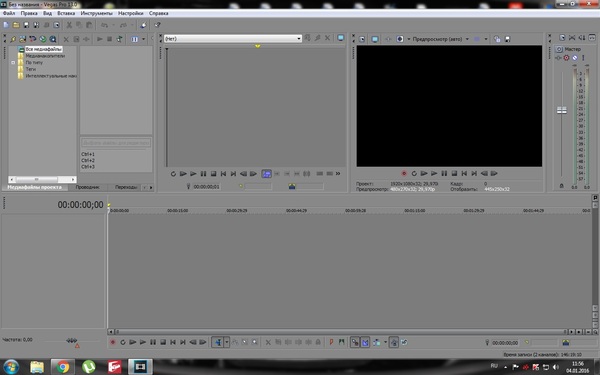Click the Cut scissors icon

[x=69, y=25]
